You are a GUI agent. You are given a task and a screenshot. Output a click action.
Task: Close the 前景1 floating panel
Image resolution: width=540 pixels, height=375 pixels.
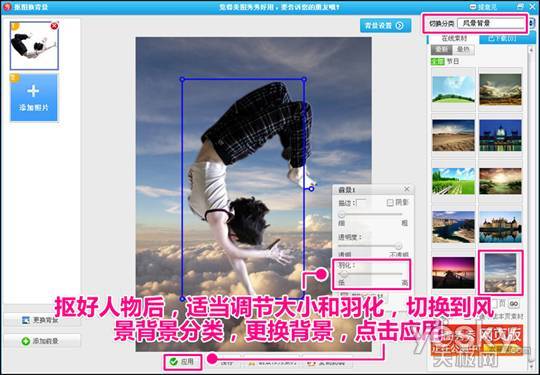coord(406,189)
